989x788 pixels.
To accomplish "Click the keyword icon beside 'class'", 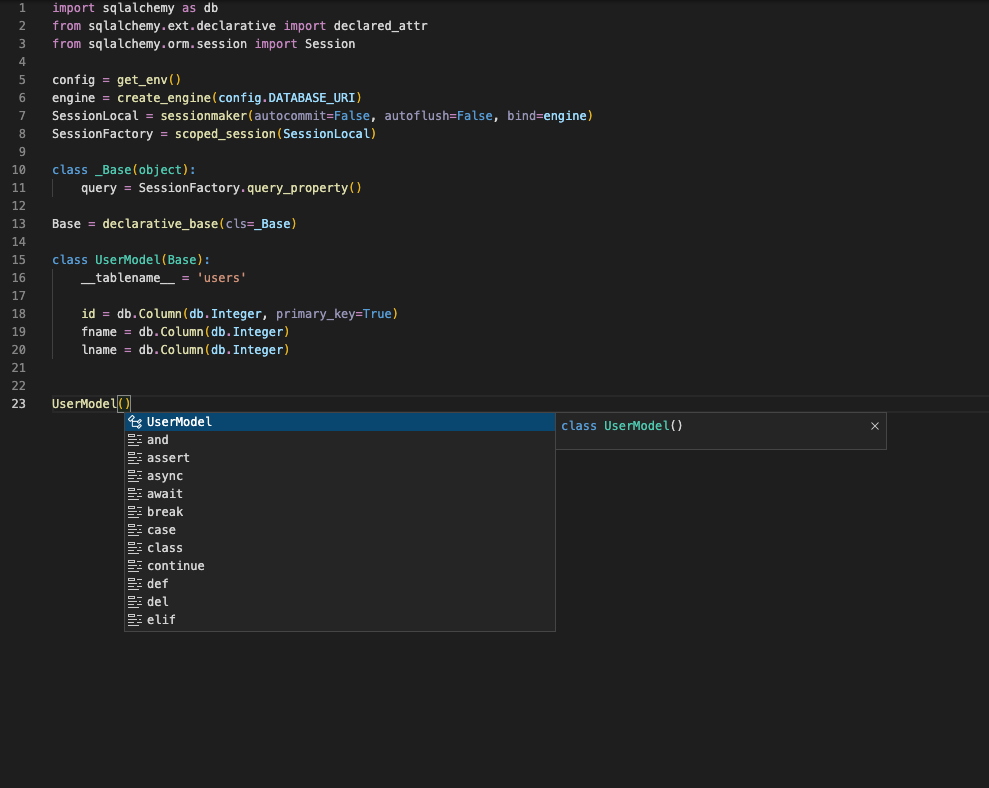I will (135, 548).
